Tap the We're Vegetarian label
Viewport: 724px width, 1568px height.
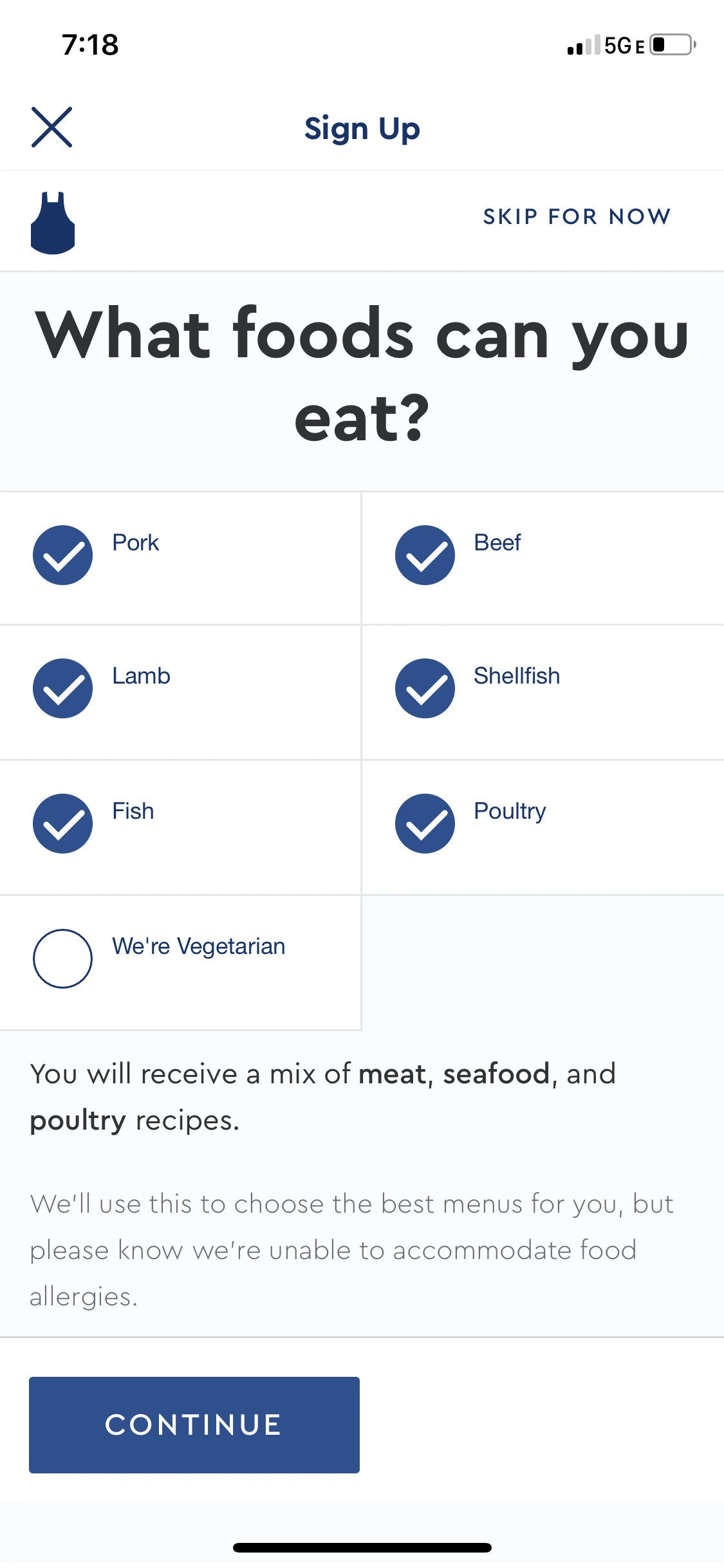[199, 946]
